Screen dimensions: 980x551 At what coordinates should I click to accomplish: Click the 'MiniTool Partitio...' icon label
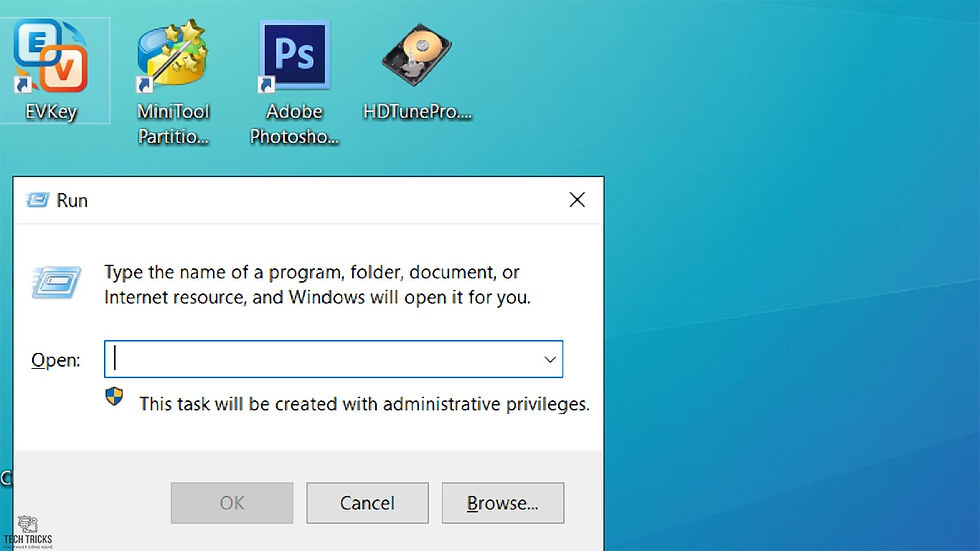173,124
